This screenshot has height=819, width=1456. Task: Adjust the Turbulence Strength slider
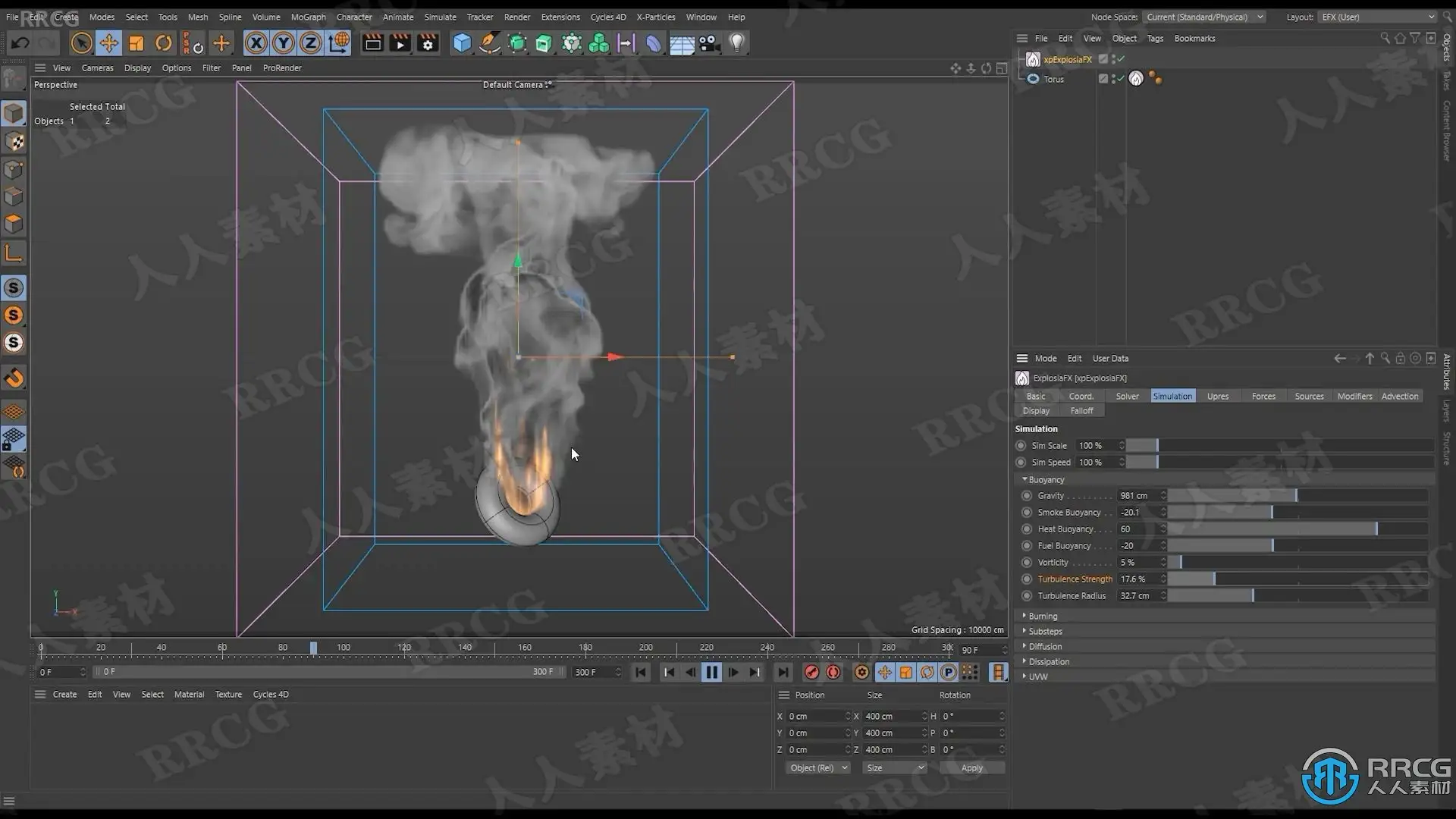click(1213, 579)
